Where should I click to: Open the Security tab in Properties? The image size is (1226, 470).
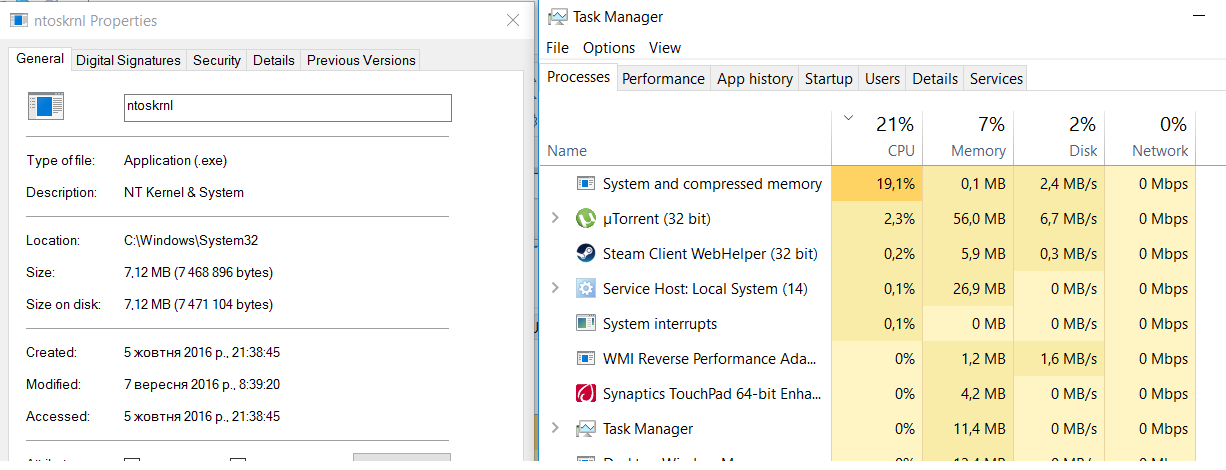click(217, 60)
